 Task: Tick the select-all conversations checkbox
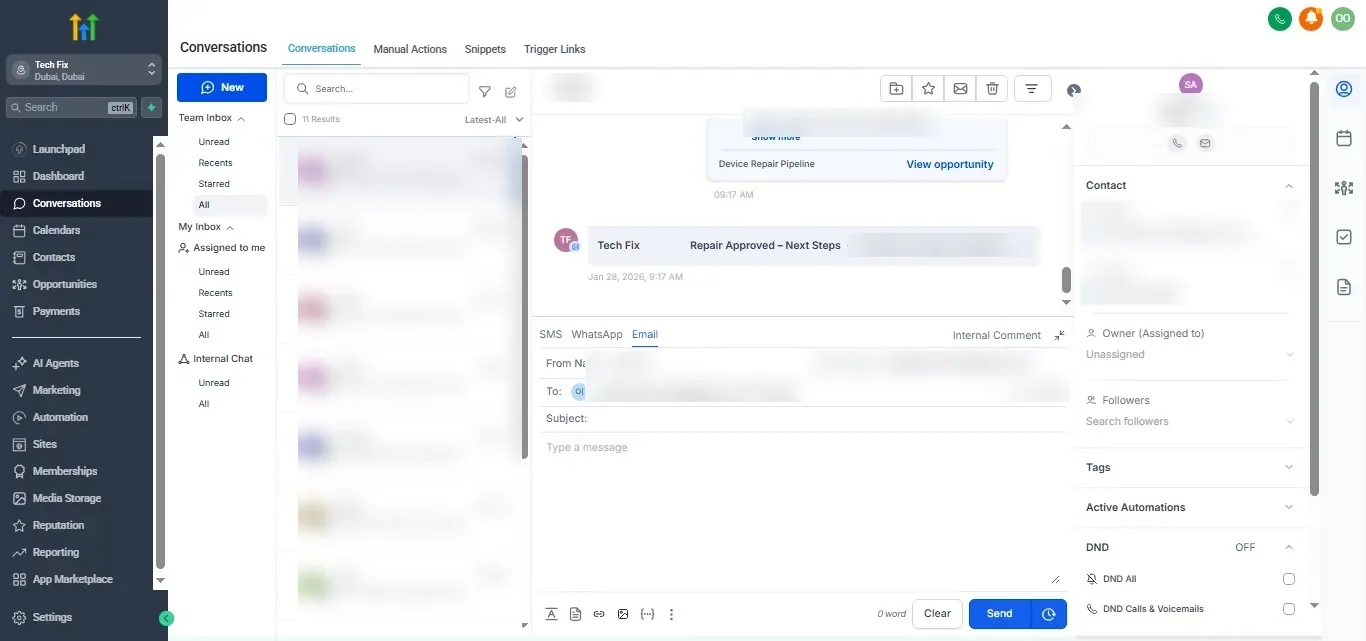290,119
